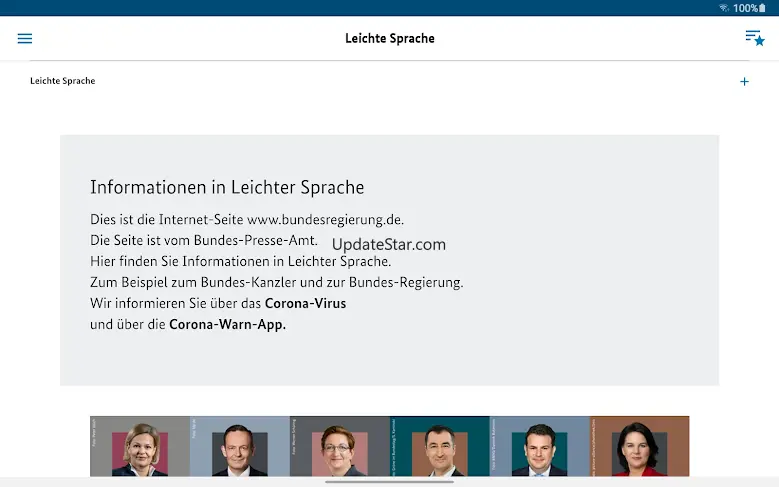Open the starred favorites list icon
Screen dimensions: 779x487
pos(754,38)
